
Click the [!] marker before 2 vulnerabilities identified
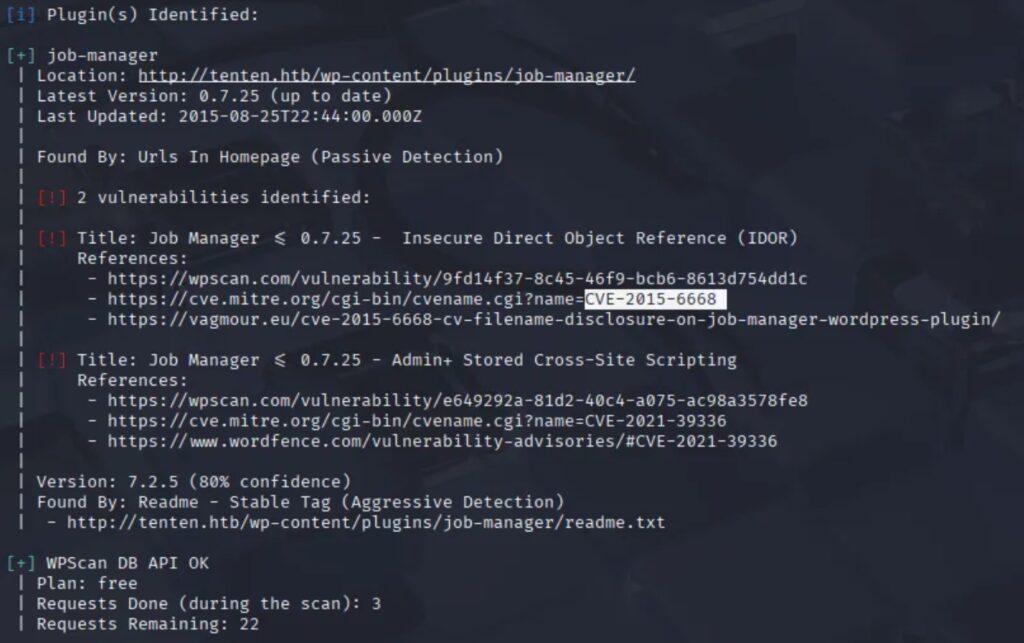52,197
